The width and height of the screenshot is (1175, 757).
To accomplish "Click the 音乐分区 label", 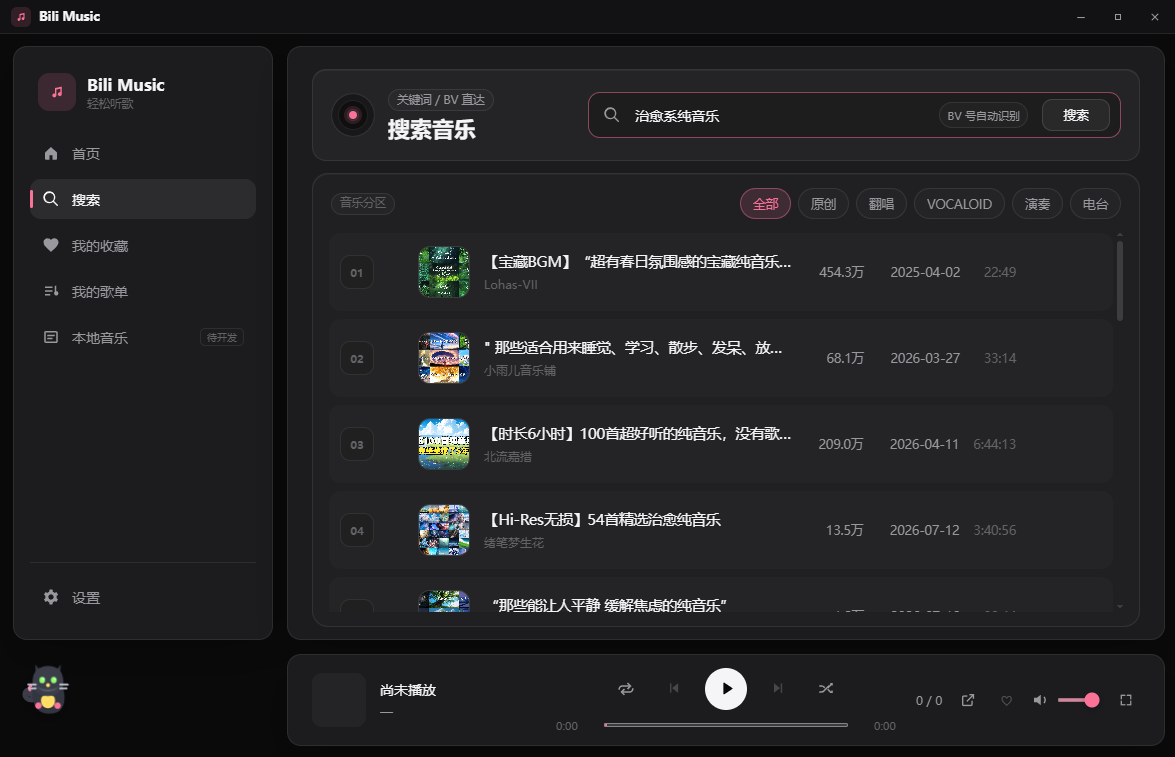I will [x=363, y=203].
